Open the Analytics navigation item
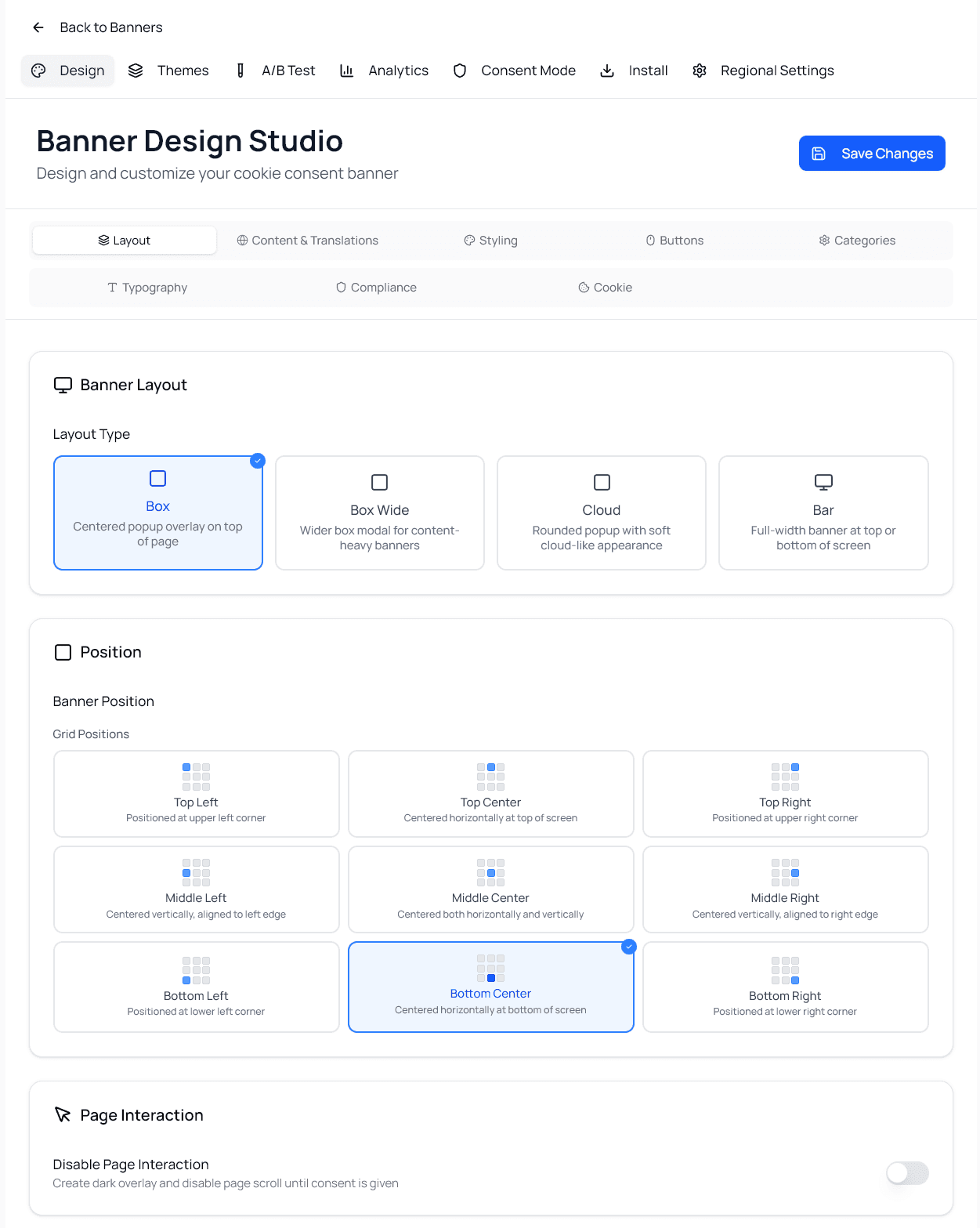Screen dimensions: 980x1228 tap(384, 71)
